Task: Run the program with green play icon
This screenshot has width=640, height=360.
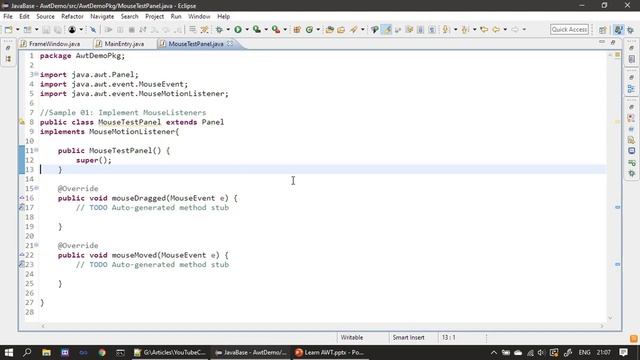Action: pos(238,29)
